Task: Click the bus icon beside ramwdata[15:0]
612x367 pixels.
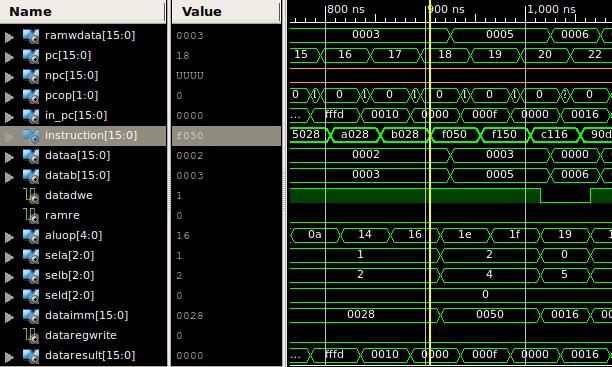Action: (31, 36)
